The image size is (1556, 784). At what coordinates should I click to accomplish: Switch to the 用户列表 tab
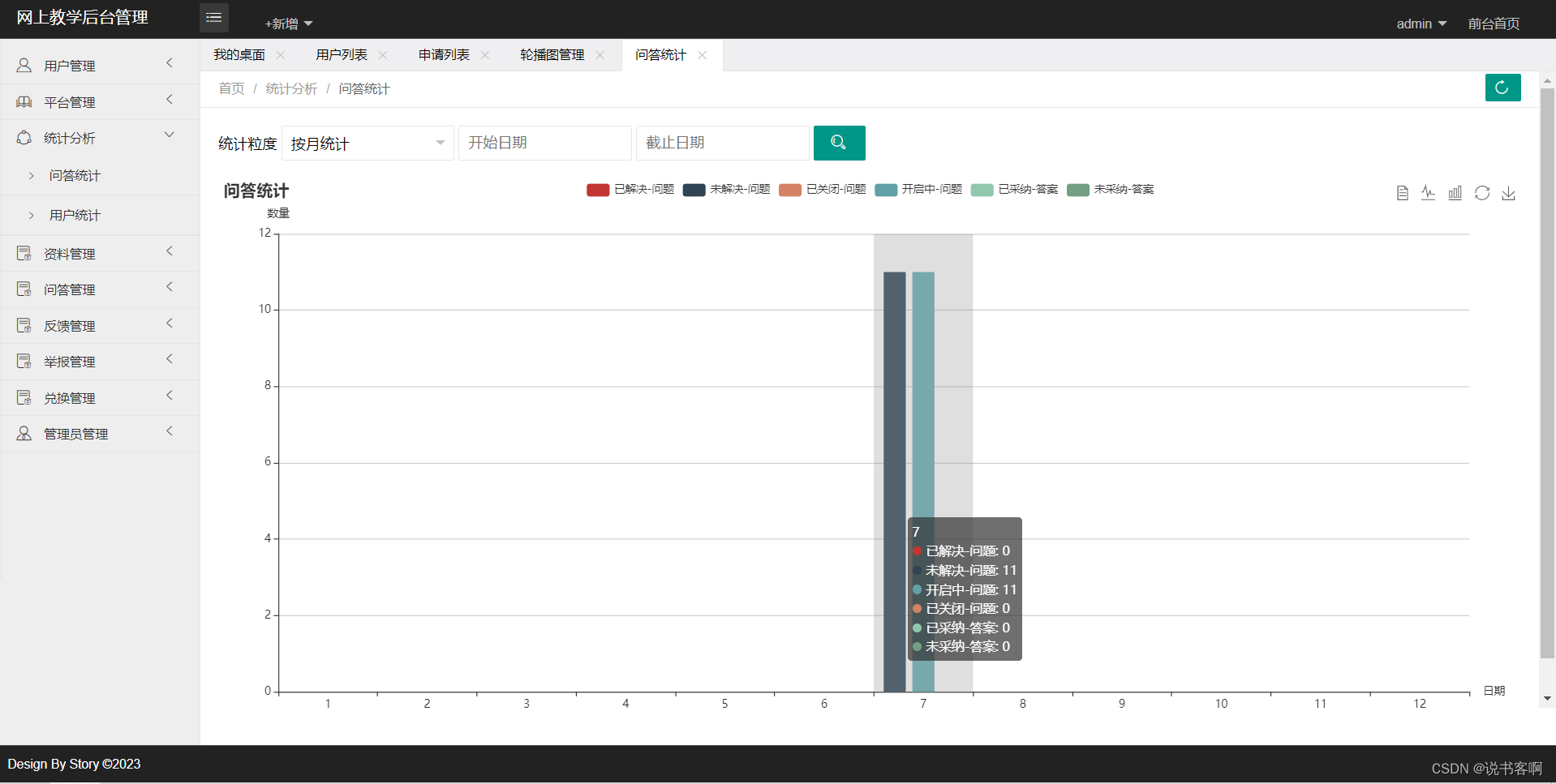[x=342, y=55]
